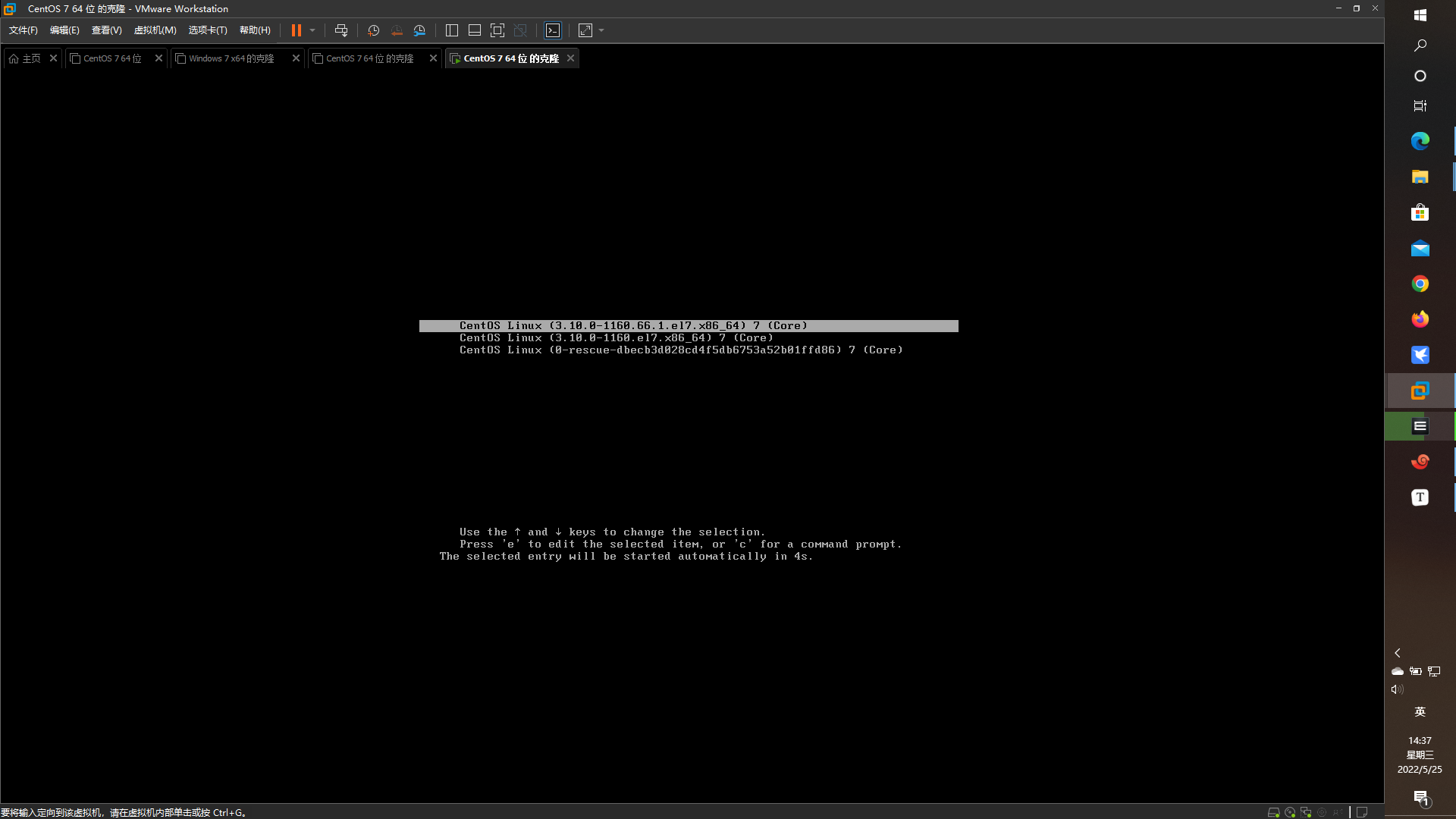Click the stretch guest display icon
The height and width of the screenshot is (819, 1456).
click(585, 30)
